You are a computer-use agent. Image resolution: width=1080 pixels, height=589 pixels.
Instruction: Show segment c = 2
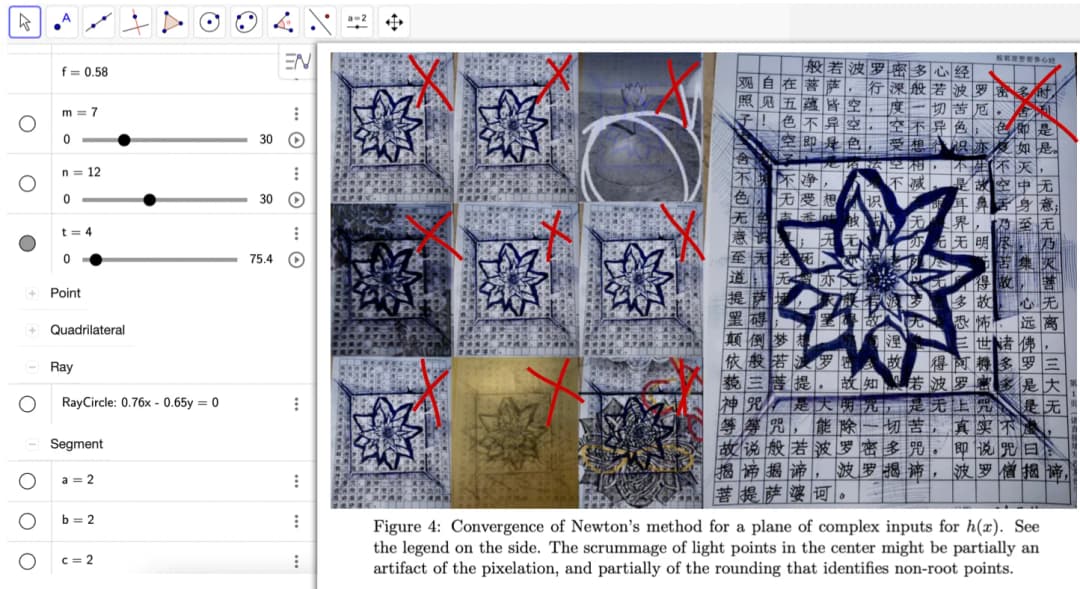pos(28,561)
